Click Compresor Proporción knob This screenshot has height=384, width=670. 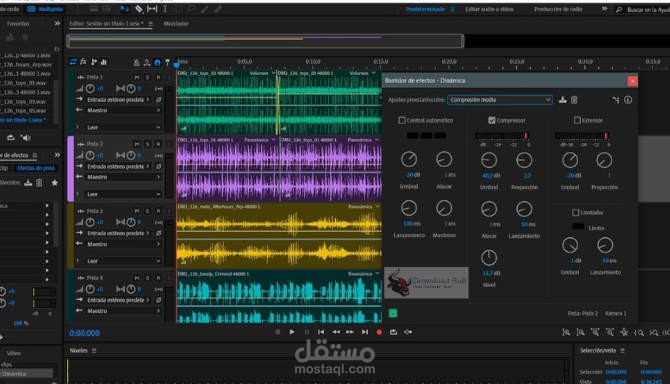(x=524, y=161)
